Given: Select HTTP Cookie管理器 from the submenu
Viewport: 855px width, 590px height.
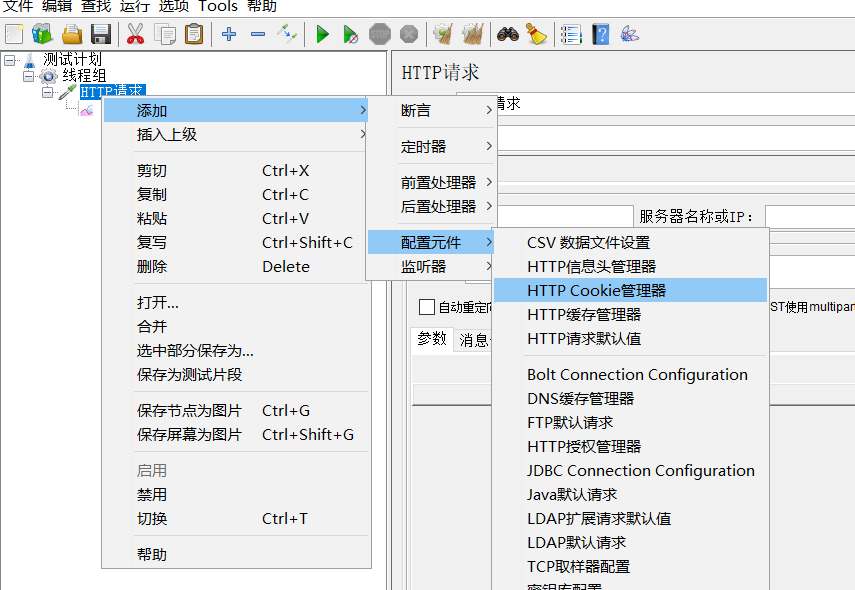Looking at the screenshot, I should (596, 290).
